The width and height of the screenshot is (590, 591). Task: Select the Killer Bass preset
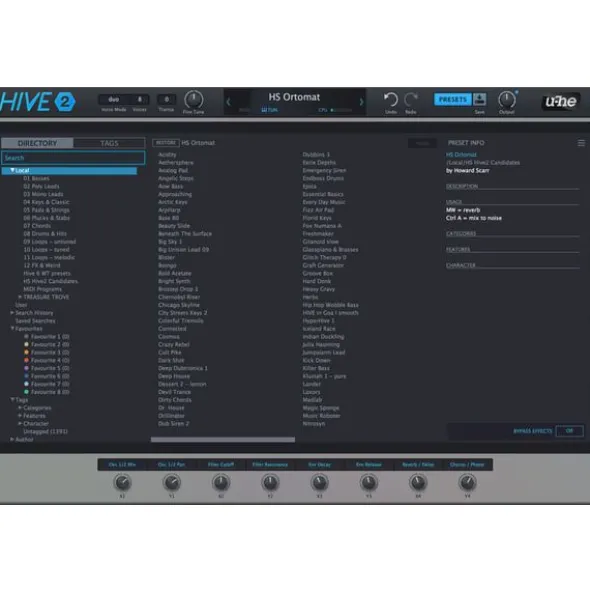click(316, 368)
